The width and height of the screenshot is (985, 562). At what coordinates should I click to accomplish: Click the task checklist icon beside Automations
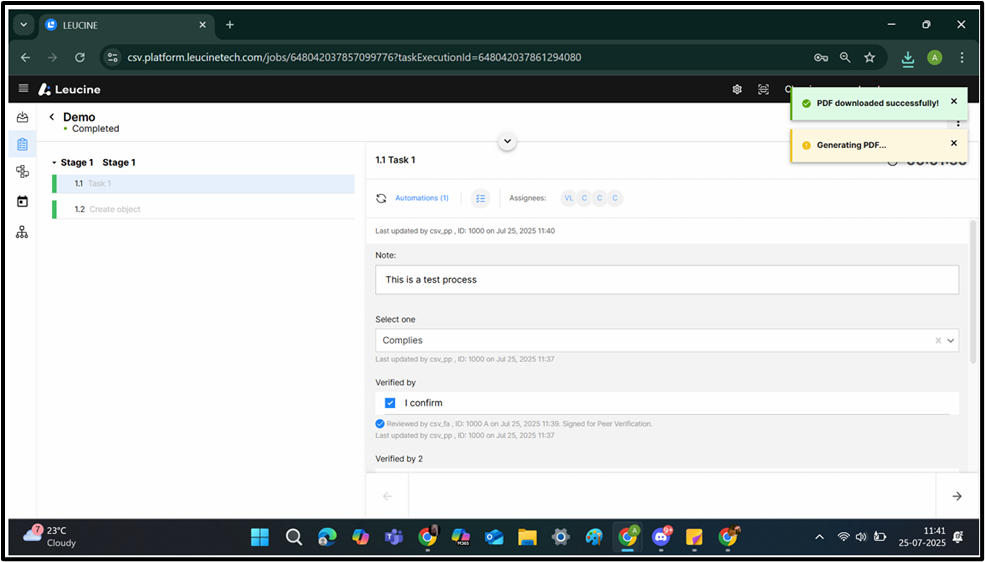[x=480, y=198]
